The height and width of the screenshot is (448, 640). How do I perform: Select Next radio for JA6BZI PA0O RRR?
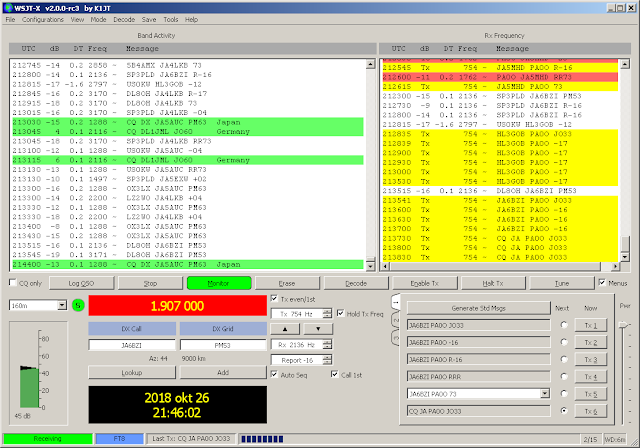[x=564, y=377]
